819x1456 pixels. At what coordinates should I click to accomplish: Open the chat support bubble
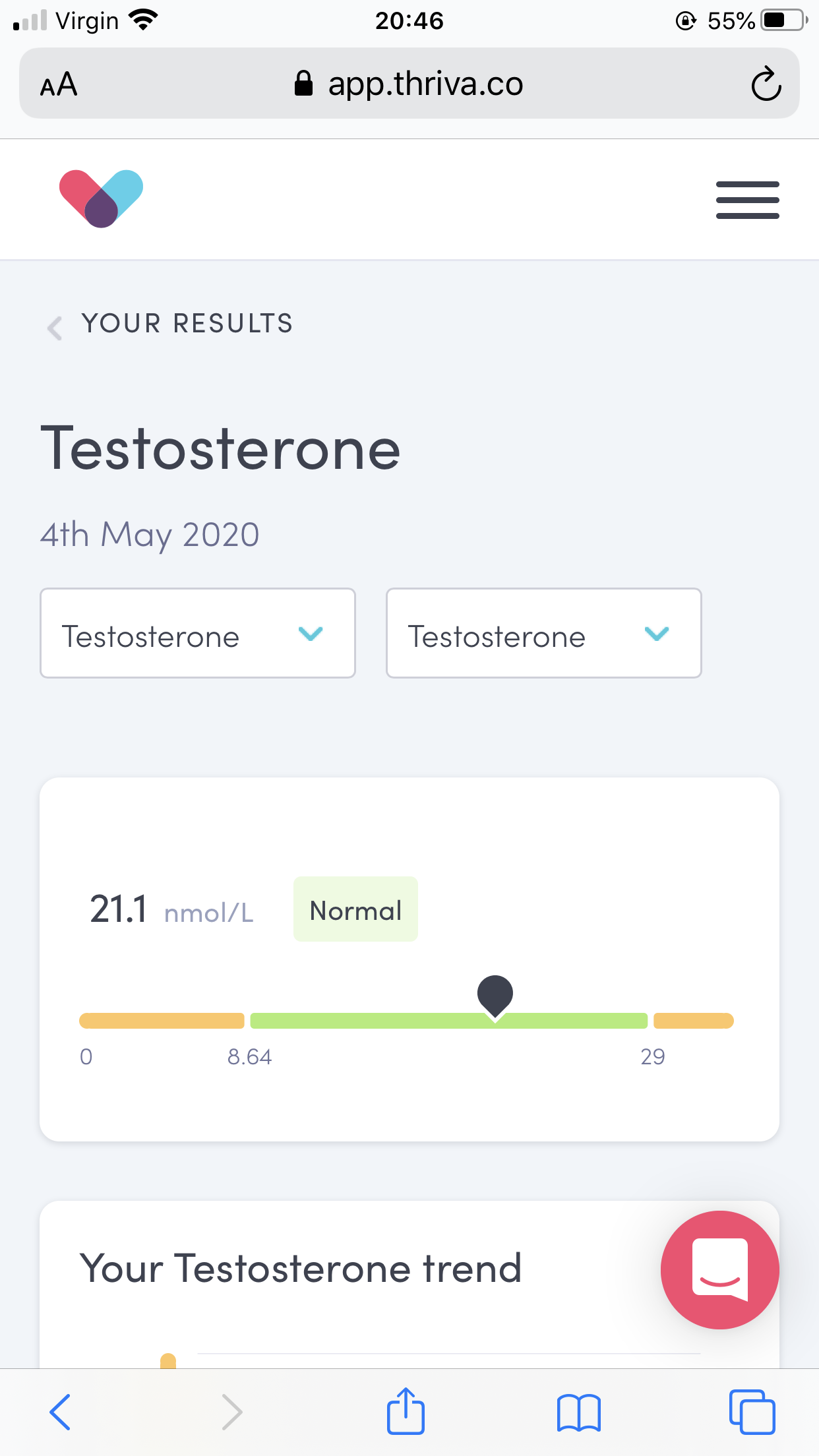719,1269
